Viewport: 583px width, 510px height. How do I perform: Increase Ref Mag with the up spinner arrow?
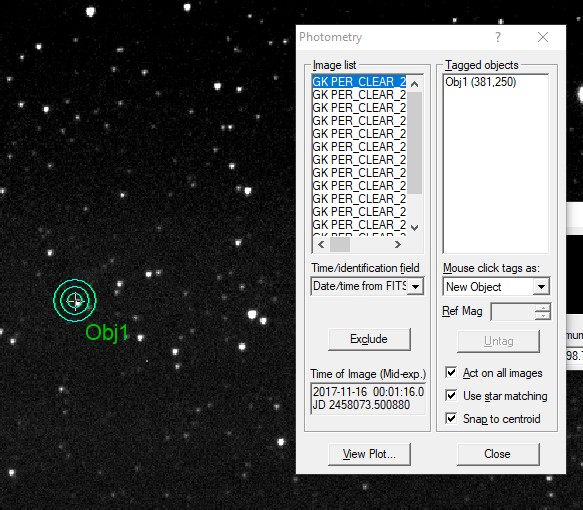coord(543,308)
